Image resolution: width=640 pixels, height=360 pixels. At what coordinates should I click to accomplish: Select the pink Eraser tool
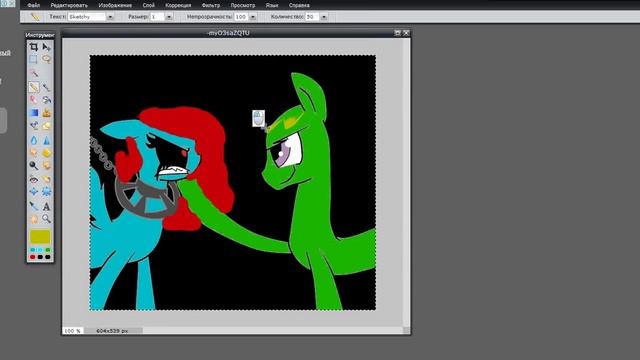pos(34,100)
